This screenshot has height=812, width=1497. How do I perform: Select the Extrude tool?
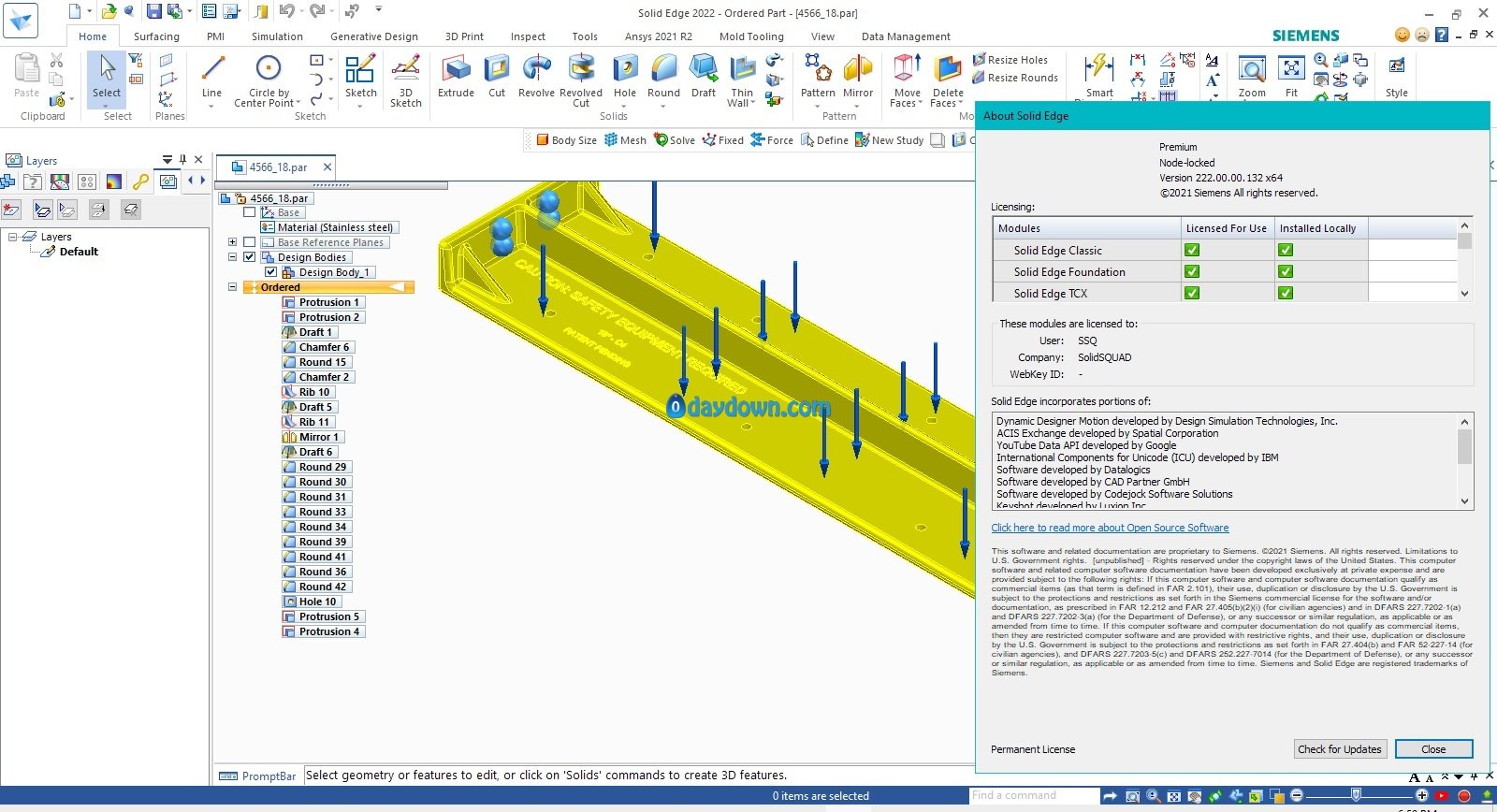point(456,77)
